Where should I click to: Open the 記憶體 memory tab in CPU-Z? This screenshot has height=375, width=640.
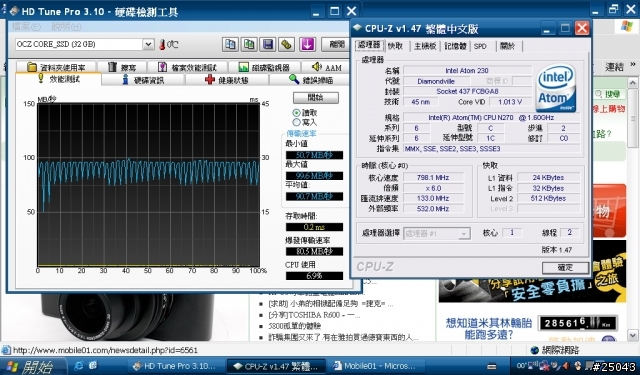[455, 46]
